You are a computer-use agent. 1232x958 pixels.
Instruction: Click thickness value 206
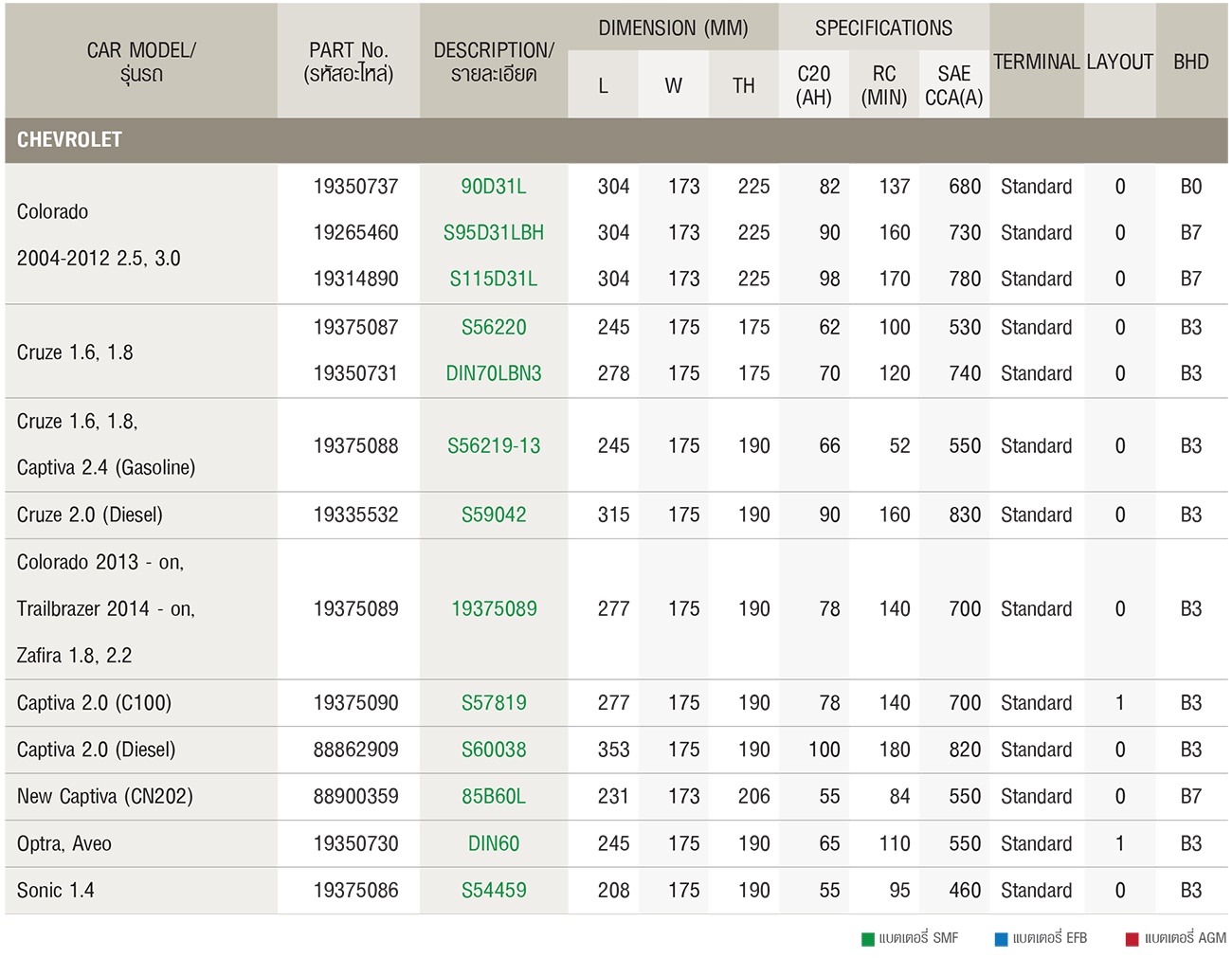pyautogui.click(x=753, y=797)
